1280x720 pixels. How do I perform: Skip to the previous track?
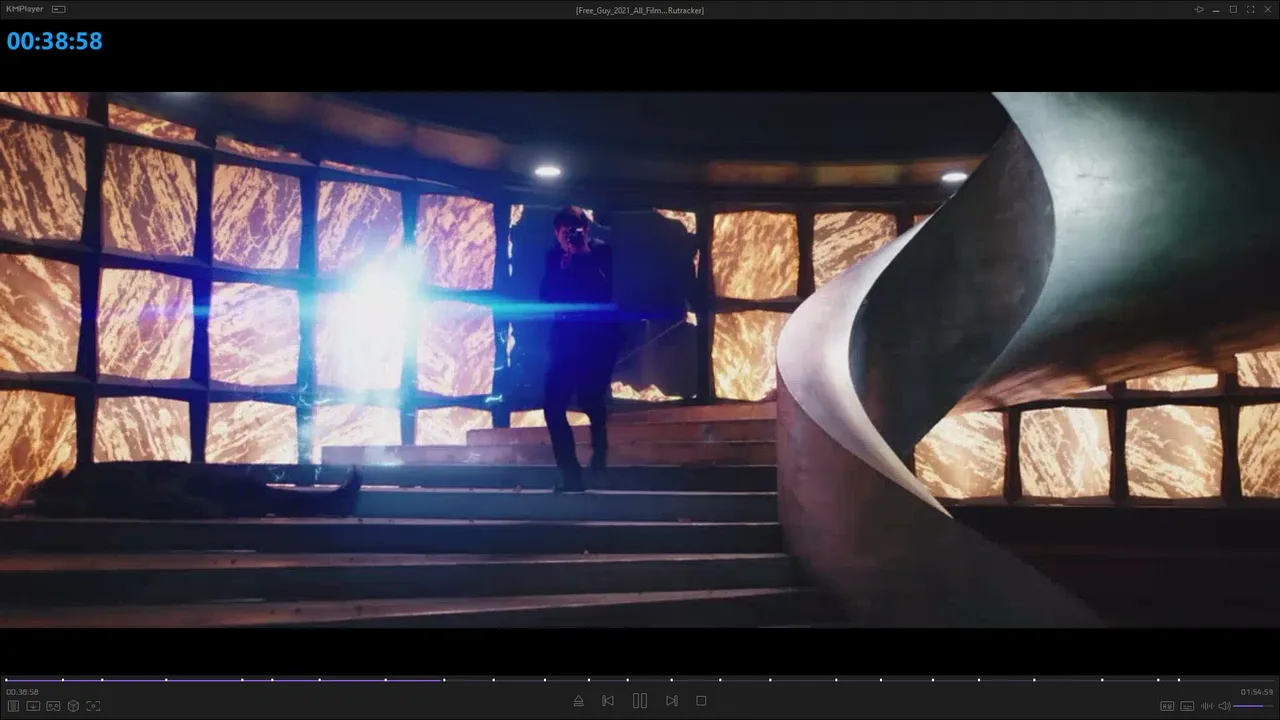[608, 701]
